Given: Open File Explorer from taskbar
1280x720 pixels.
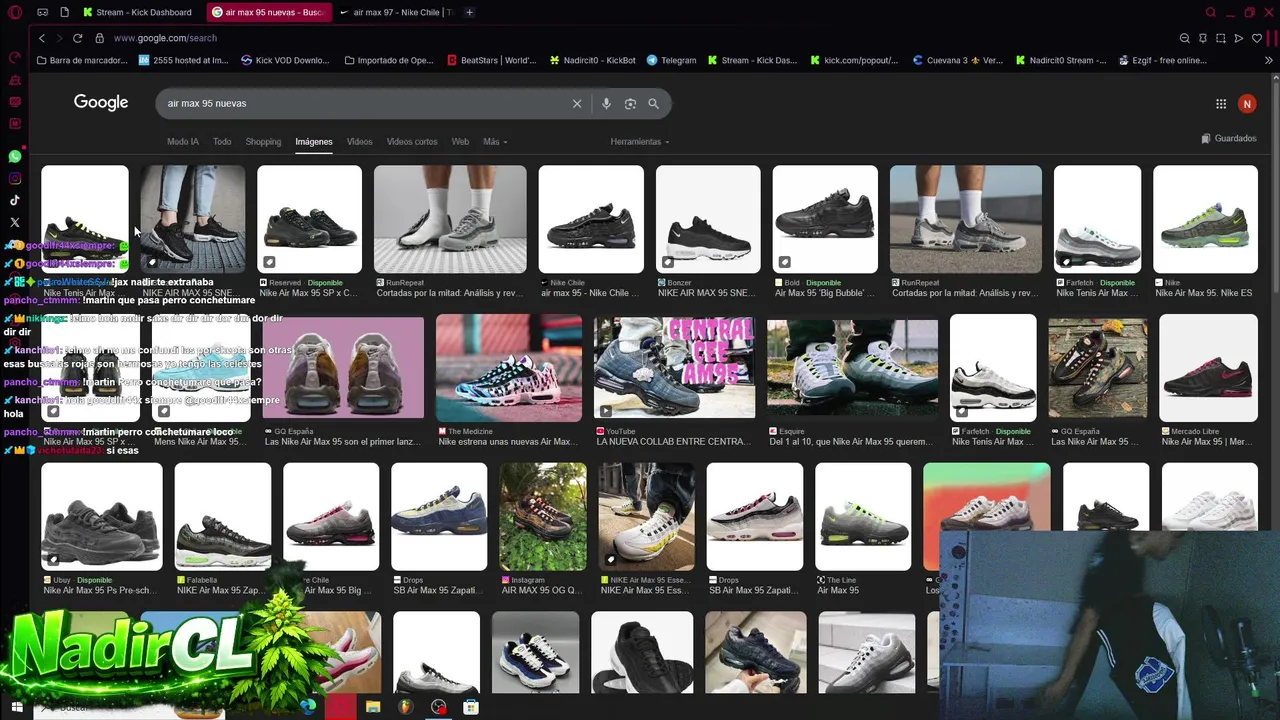Looking at the screenshot, I should tap(373, 707).
